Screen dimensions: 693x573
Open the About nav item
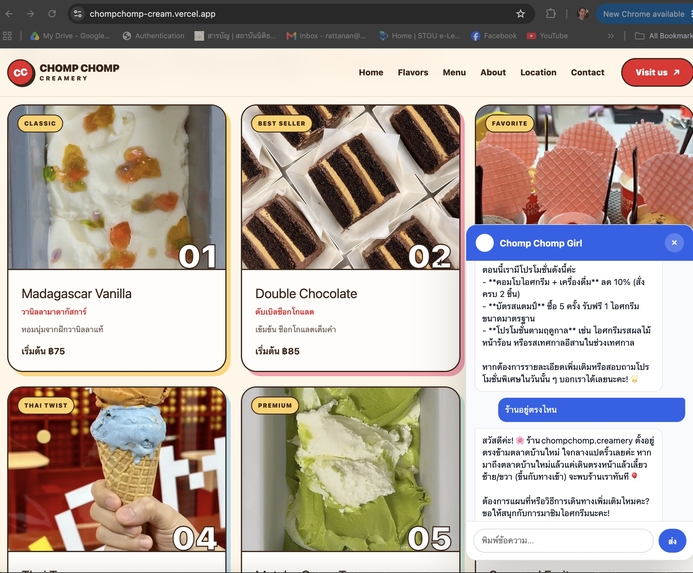pos(493,73)
